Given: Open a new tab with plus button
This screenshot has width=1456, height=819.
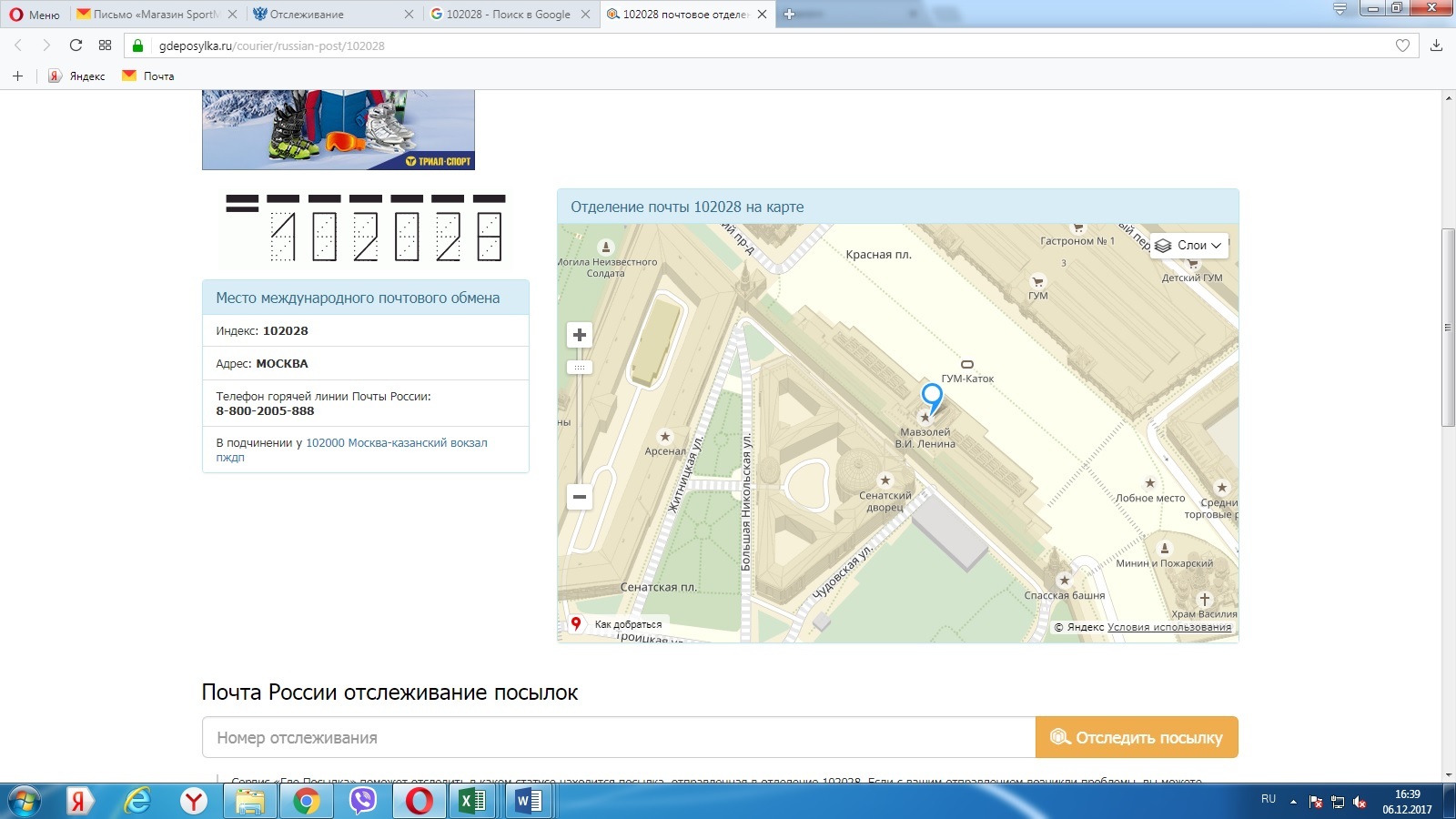Looking at the screenshot, I should tap(789, 15).
